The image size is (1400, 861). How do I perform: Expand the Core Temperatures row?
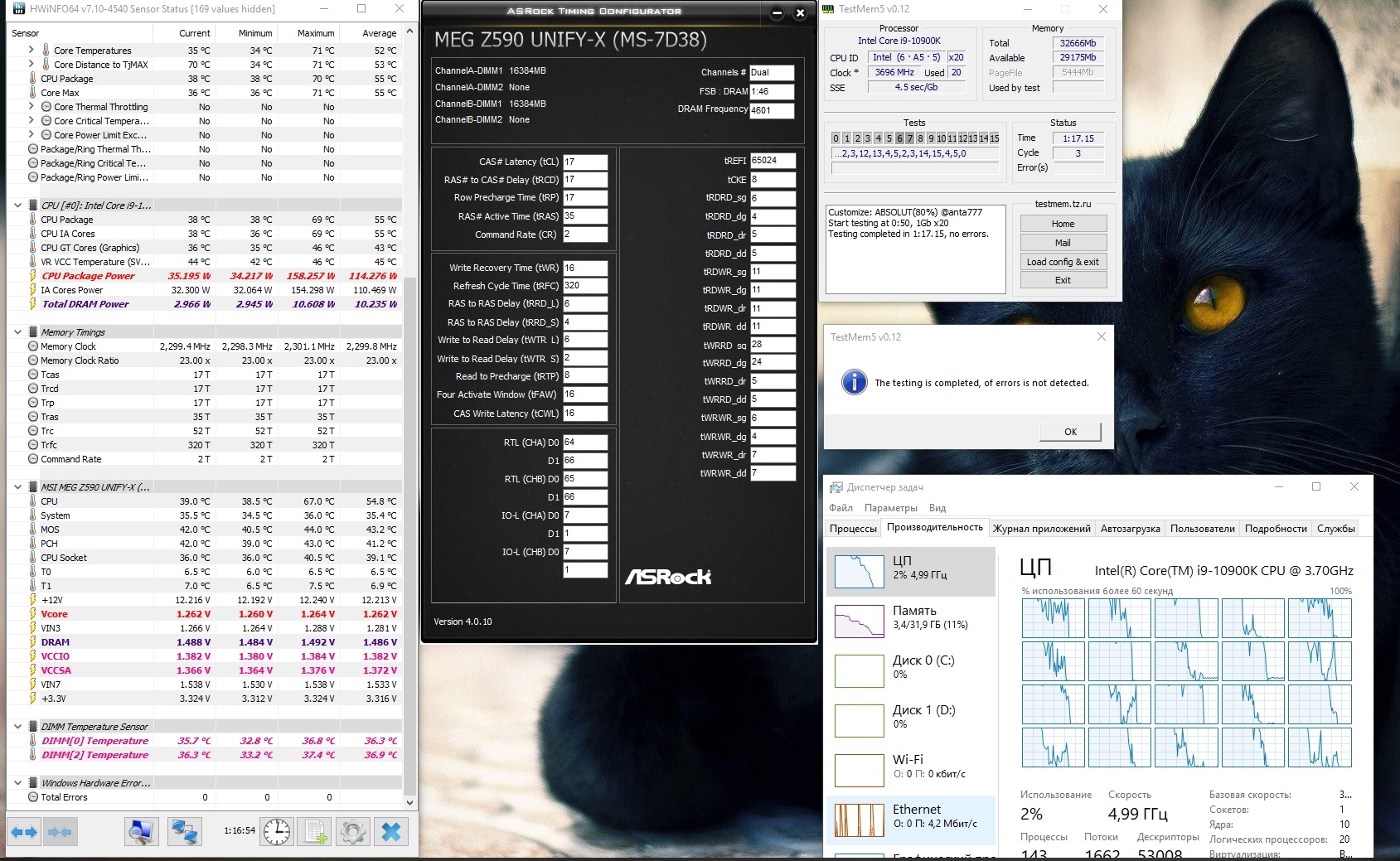(31, 51)
